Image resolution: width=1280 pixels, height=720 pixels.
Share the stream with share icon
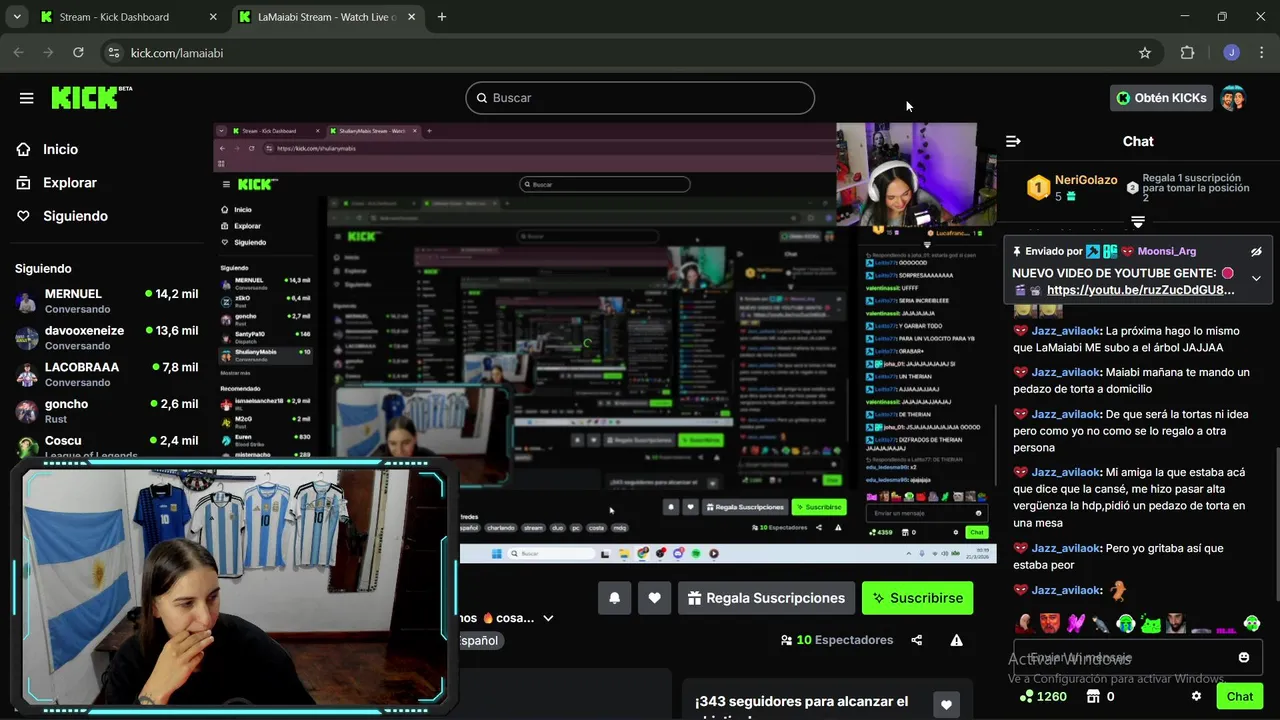[x=917, y=640]
